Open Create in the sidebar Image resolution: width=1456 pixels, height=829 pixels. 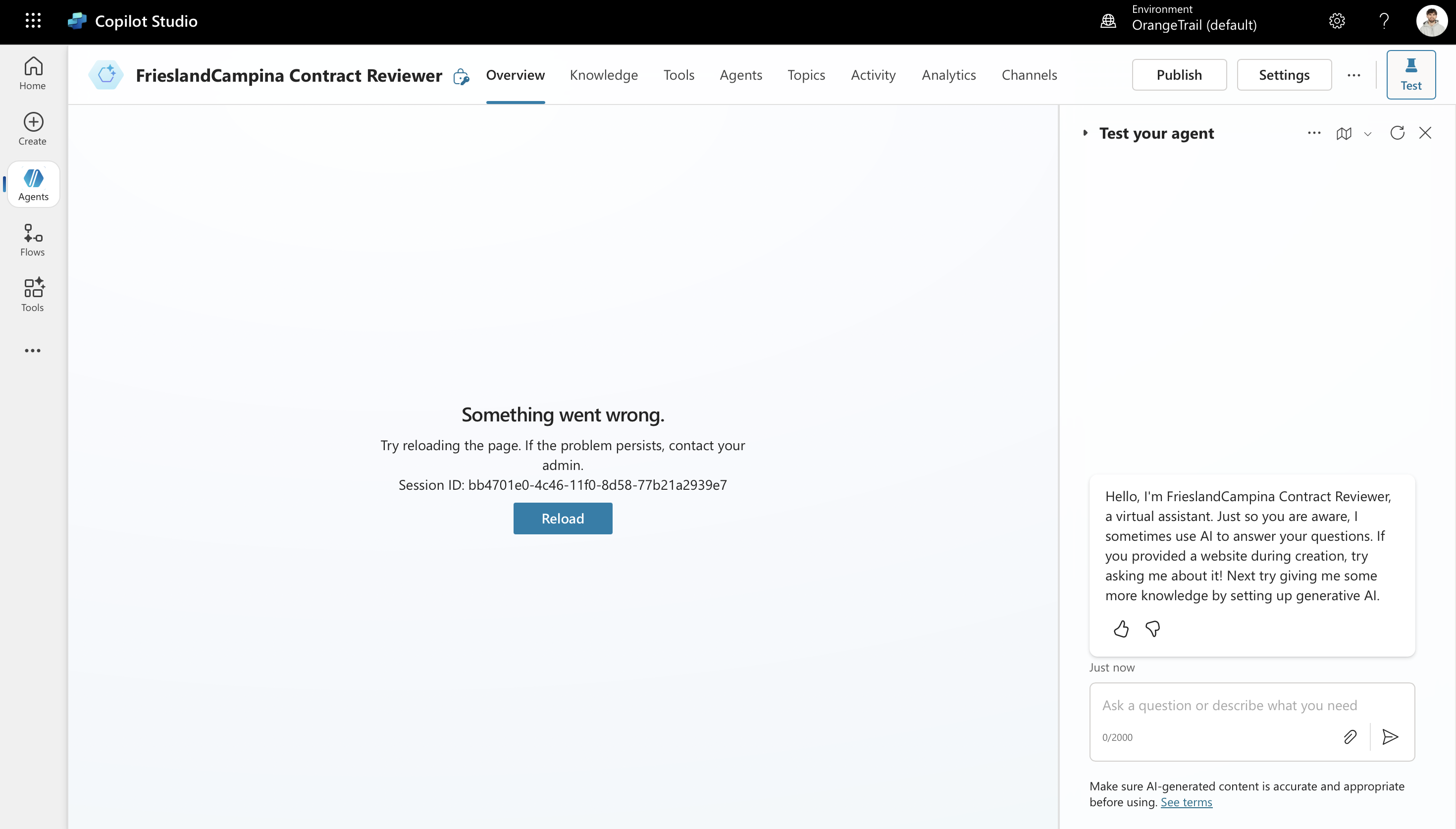pyautogui.click(x=33, y=129)
